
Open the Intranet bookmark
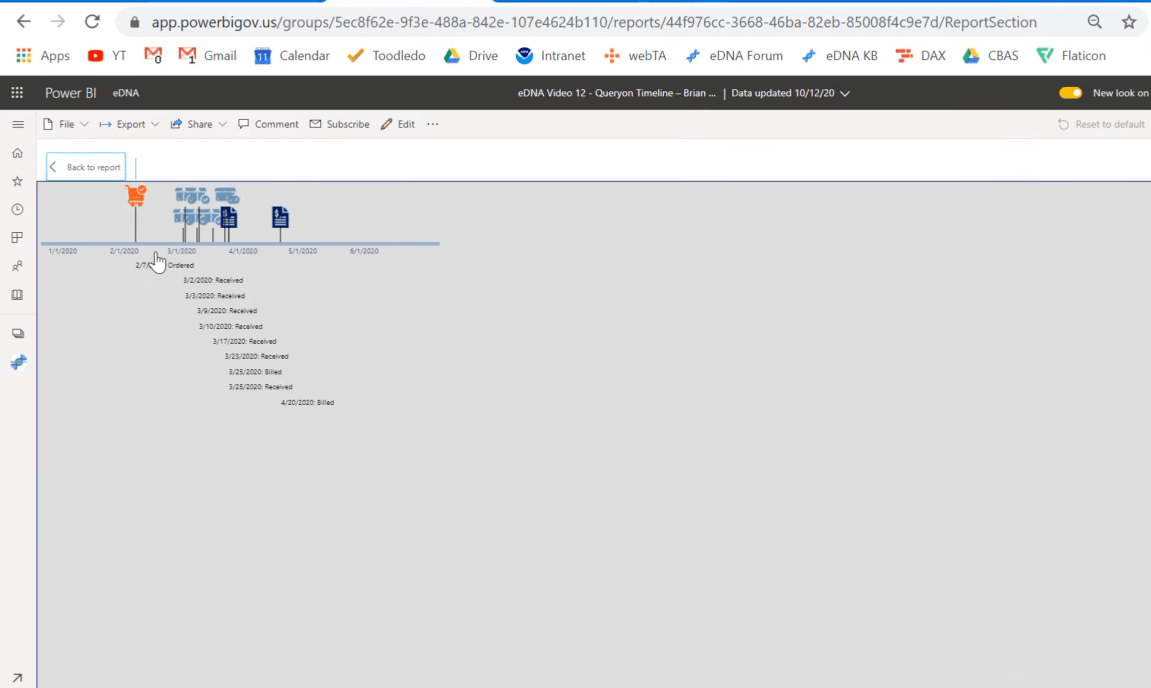coord(551,56)
